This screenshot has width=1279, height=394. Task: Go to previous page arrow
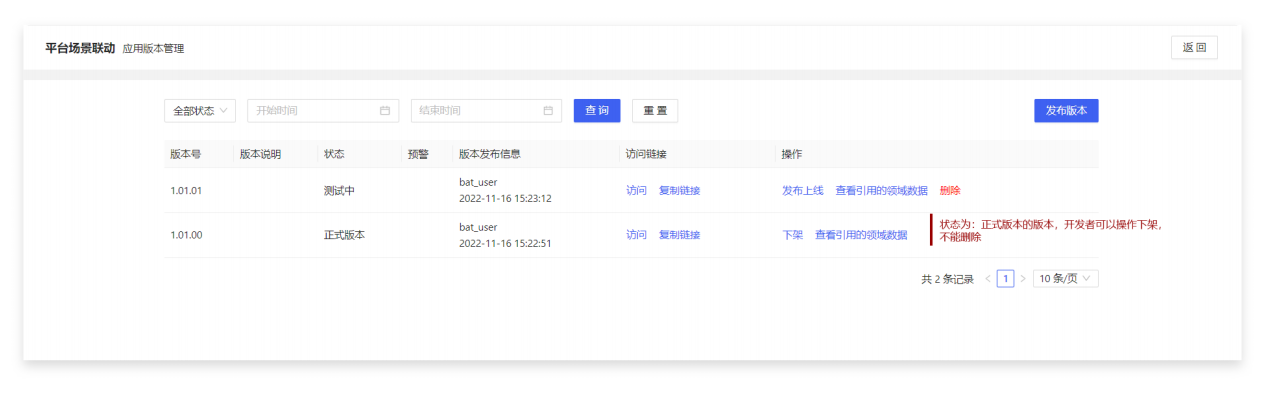(x=988, y=279)
